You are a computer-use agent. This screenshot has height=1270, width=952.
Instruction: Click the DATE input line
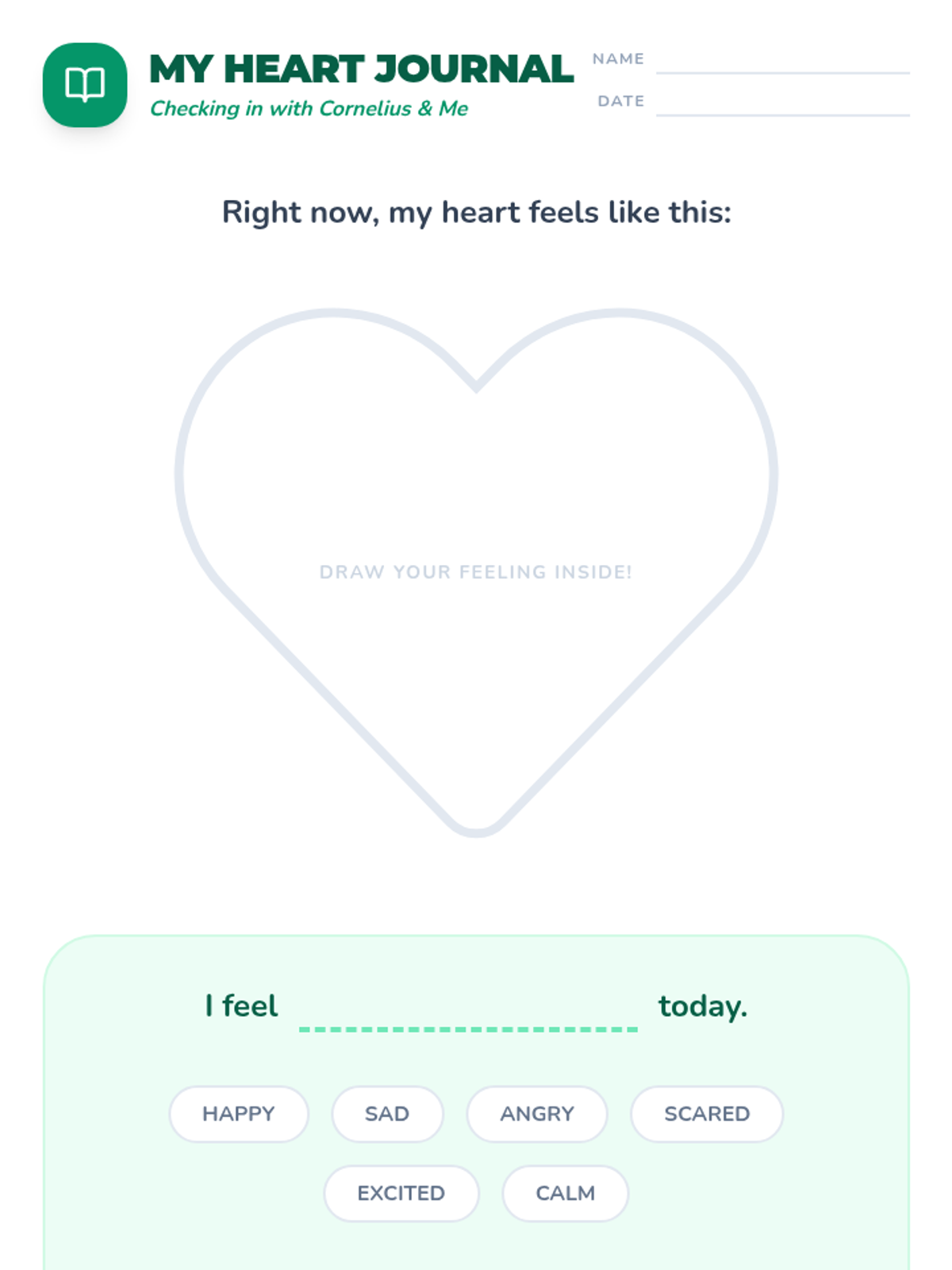tap(782, 106)
